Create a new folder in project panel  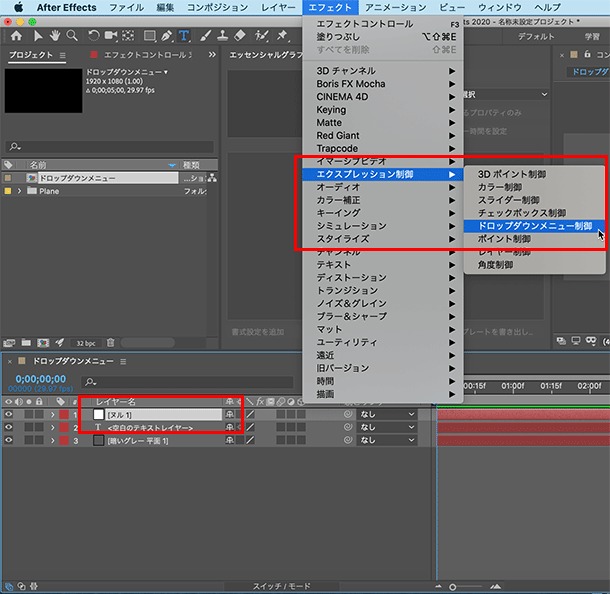(x=26, y=342)
